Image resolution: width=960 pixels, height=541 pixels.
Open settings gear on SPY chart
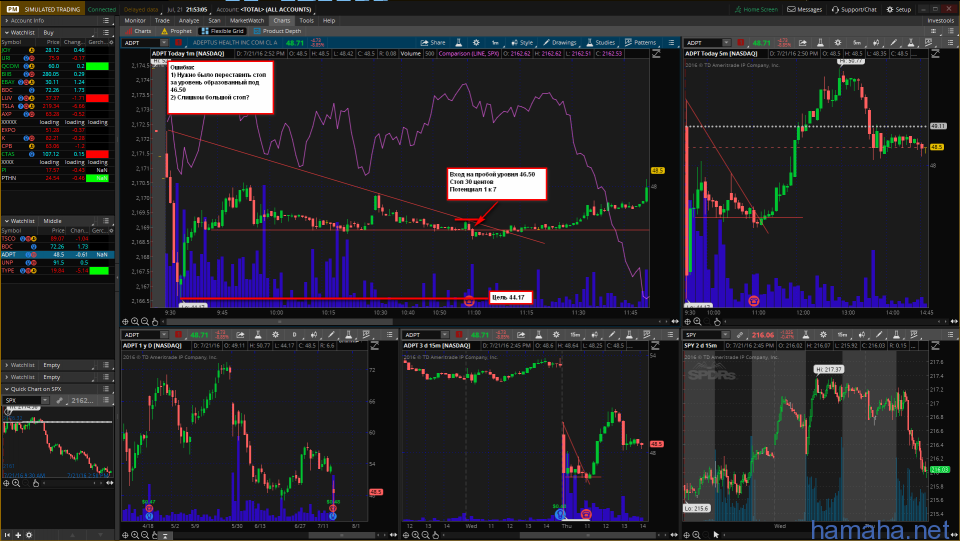[x=823, y=335]
